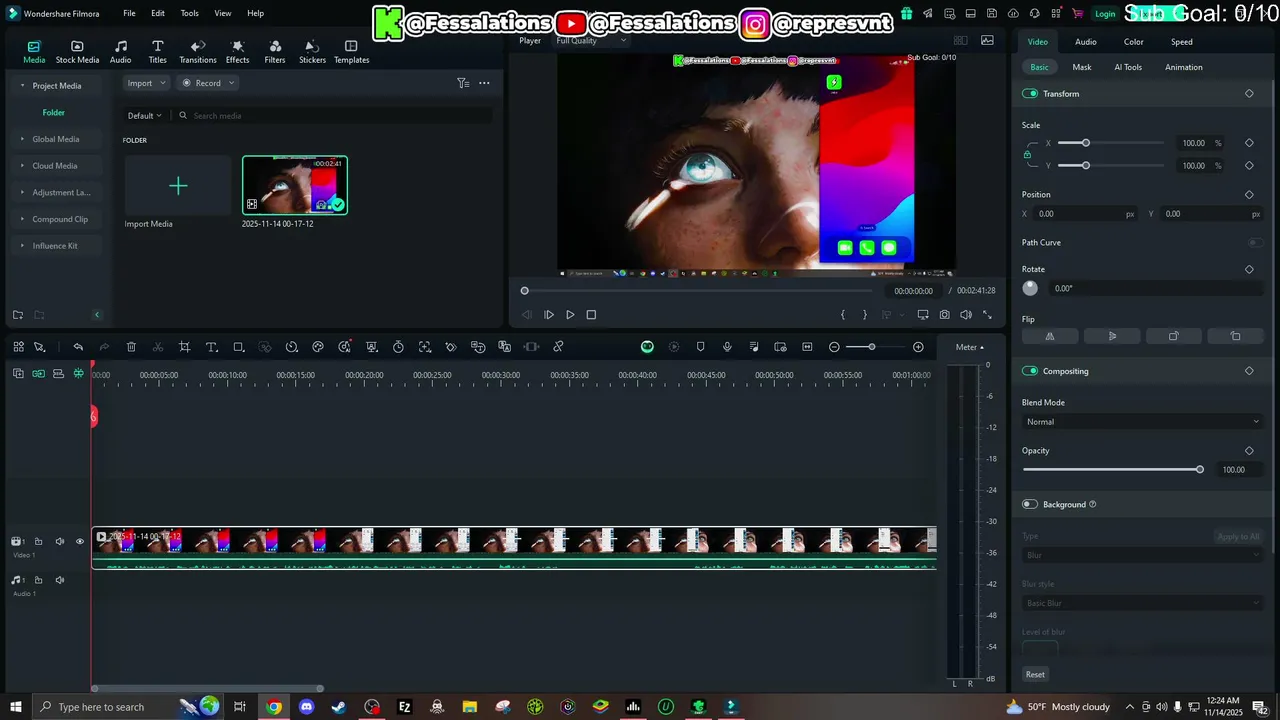Viewport: 1280px width, 720px height.
Task: Open the Import dropdown
Action: 146,83
